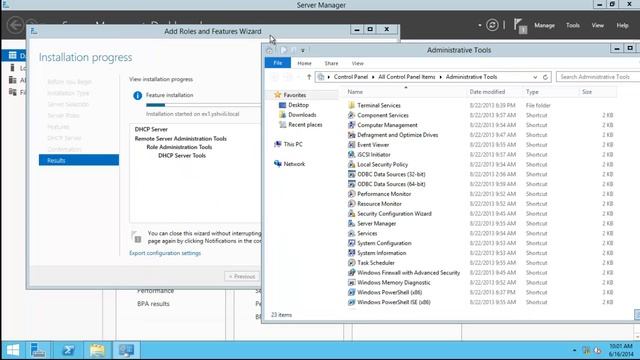Open Defragment and Optimize Drives icon
This screenshot has height=360, width=640.
351,135
